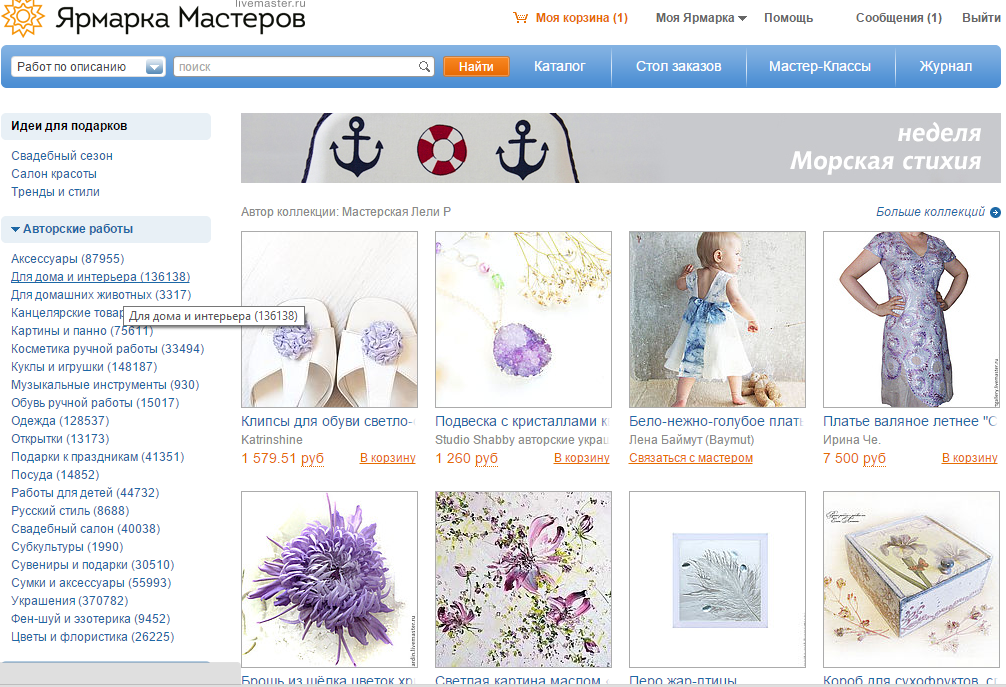
Task: Add the 1 260 руб pendant to cart
Action: [x=581, y=458]
